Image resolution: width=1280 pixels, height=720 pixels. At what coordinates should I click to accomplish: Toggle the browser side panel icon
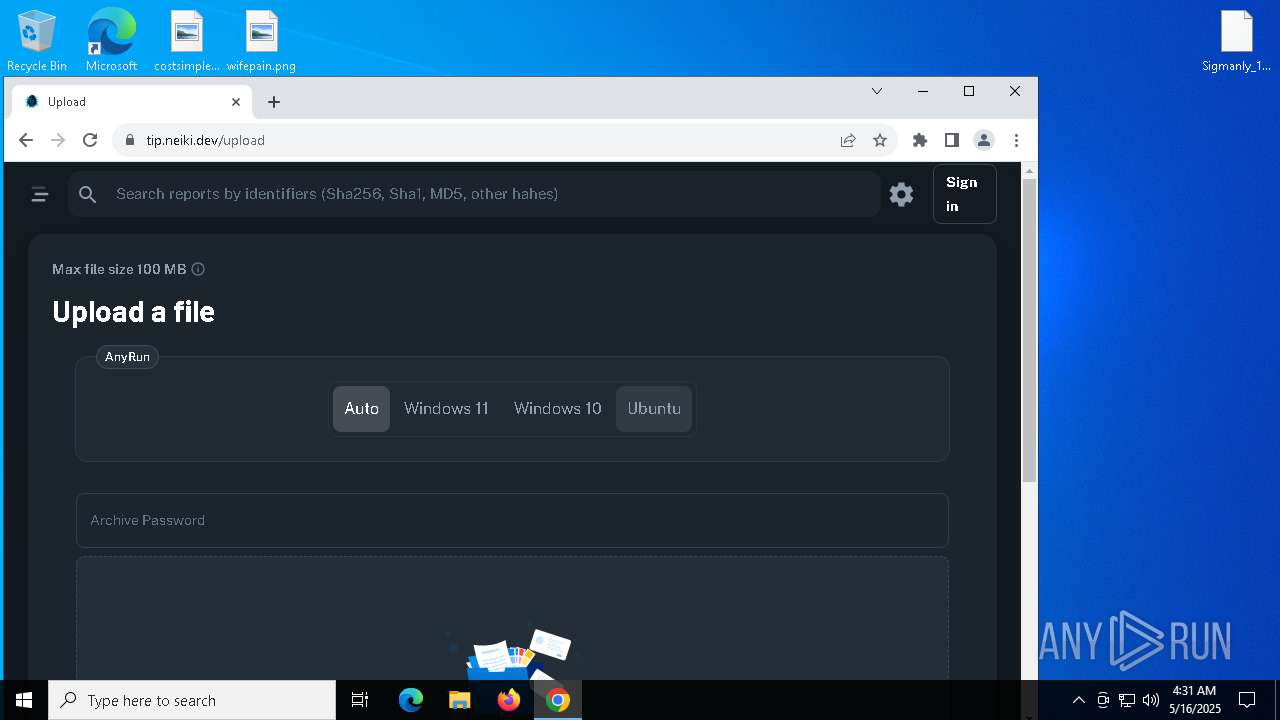[x=952, y=140]
